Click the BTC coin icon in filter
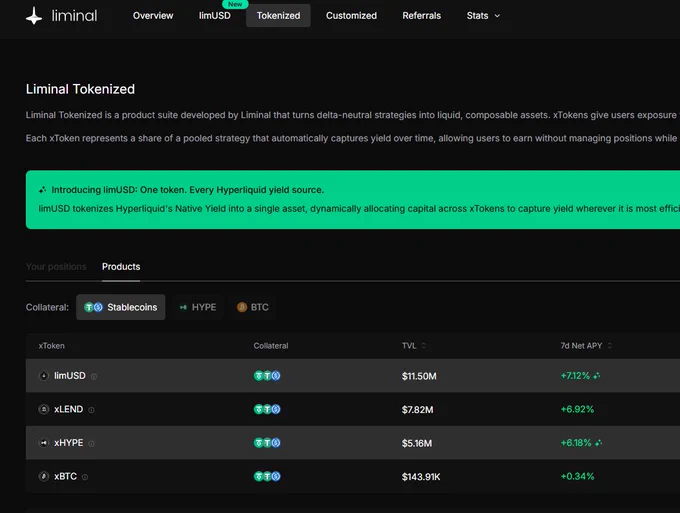 coord(242,307)
